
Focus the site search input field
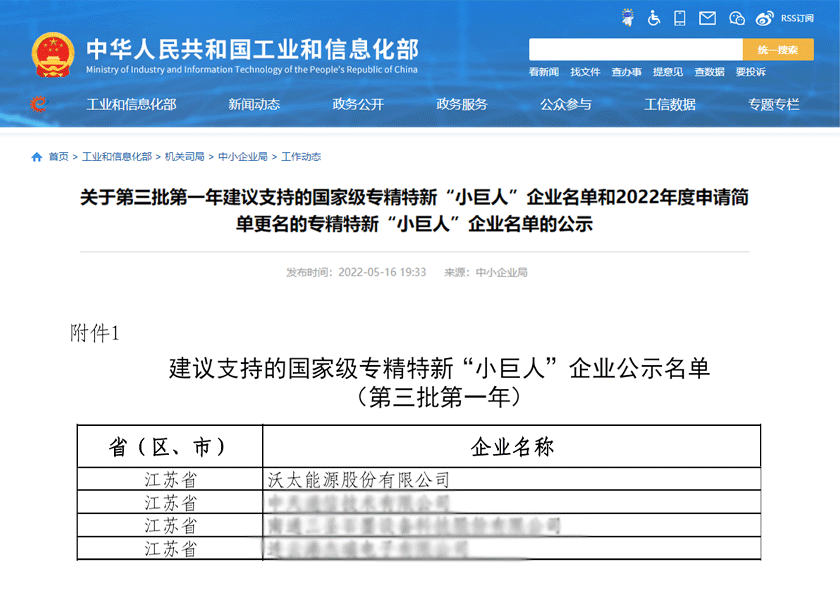coord(635,50)
